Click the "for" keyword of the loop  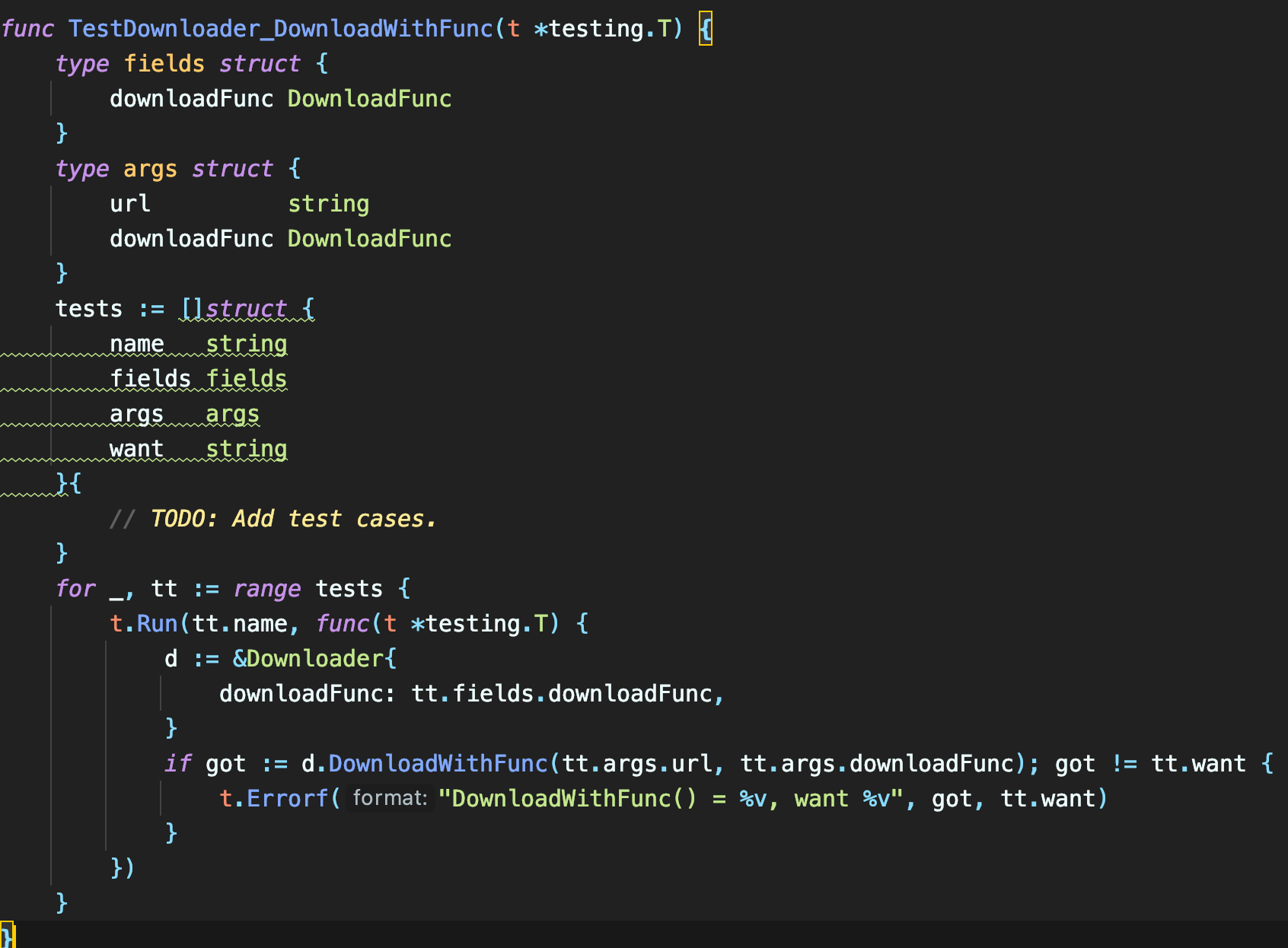[75, 589]
